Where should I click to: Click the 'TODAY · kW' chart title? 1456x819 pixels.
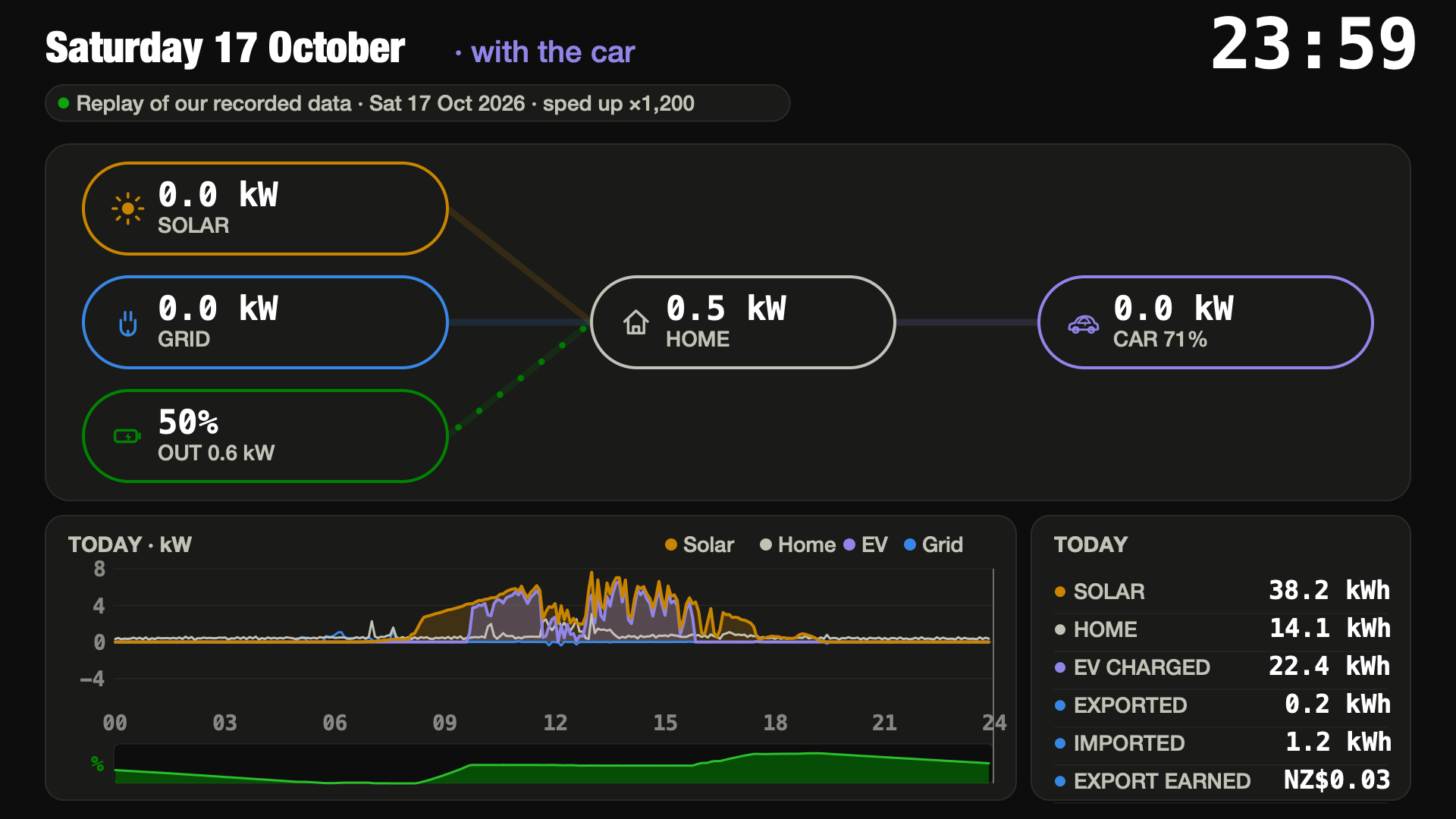tap(130, 544)
